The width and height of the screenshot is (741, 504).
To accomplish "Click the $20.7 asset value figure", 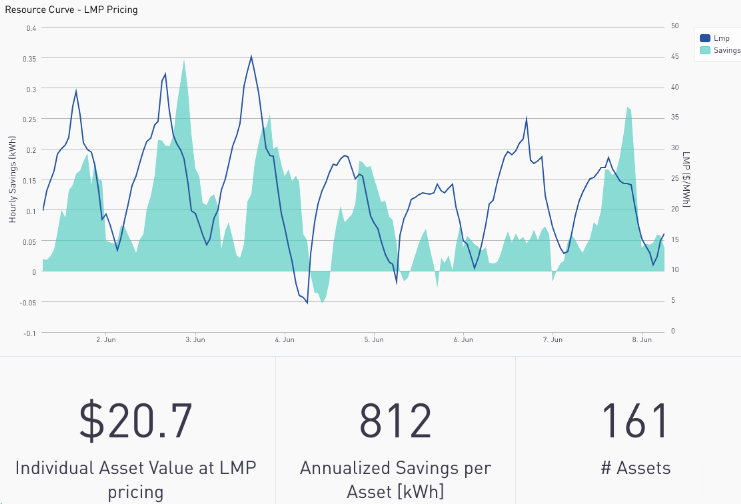I will 136,421.
